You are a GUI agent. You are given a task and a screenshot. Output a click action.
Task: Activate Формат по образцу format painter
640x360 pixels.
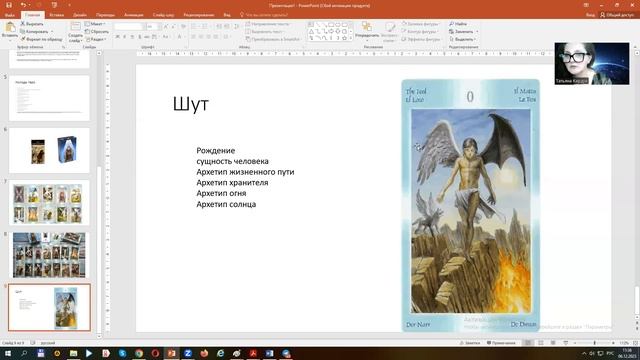click(41, 39)
